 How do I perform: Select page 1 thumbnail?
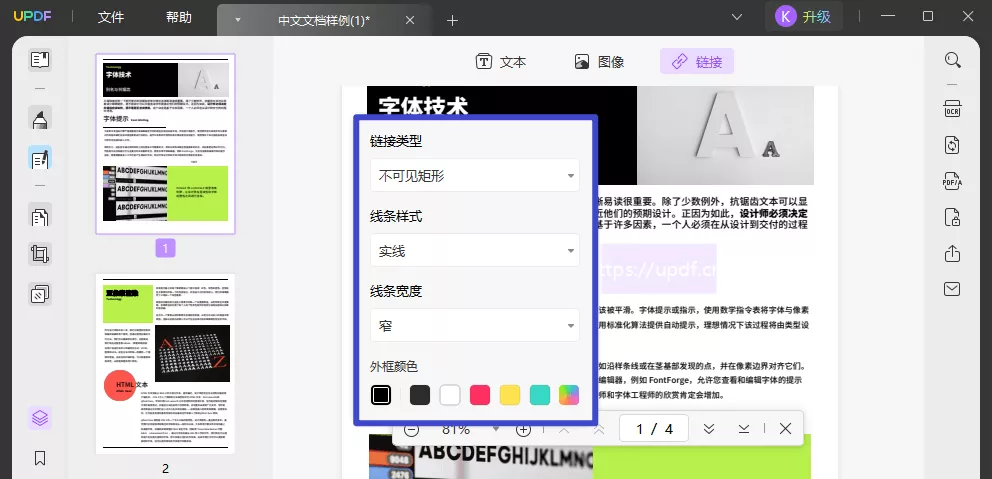tap(165, 144)
